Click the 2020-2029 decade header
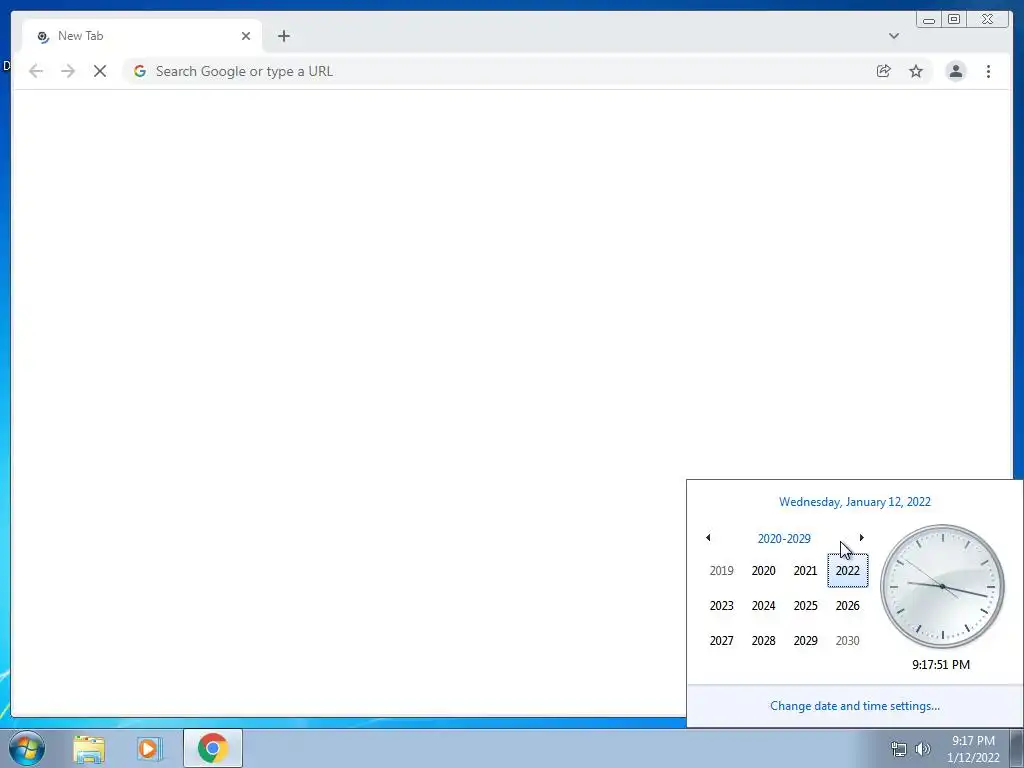 784,539
